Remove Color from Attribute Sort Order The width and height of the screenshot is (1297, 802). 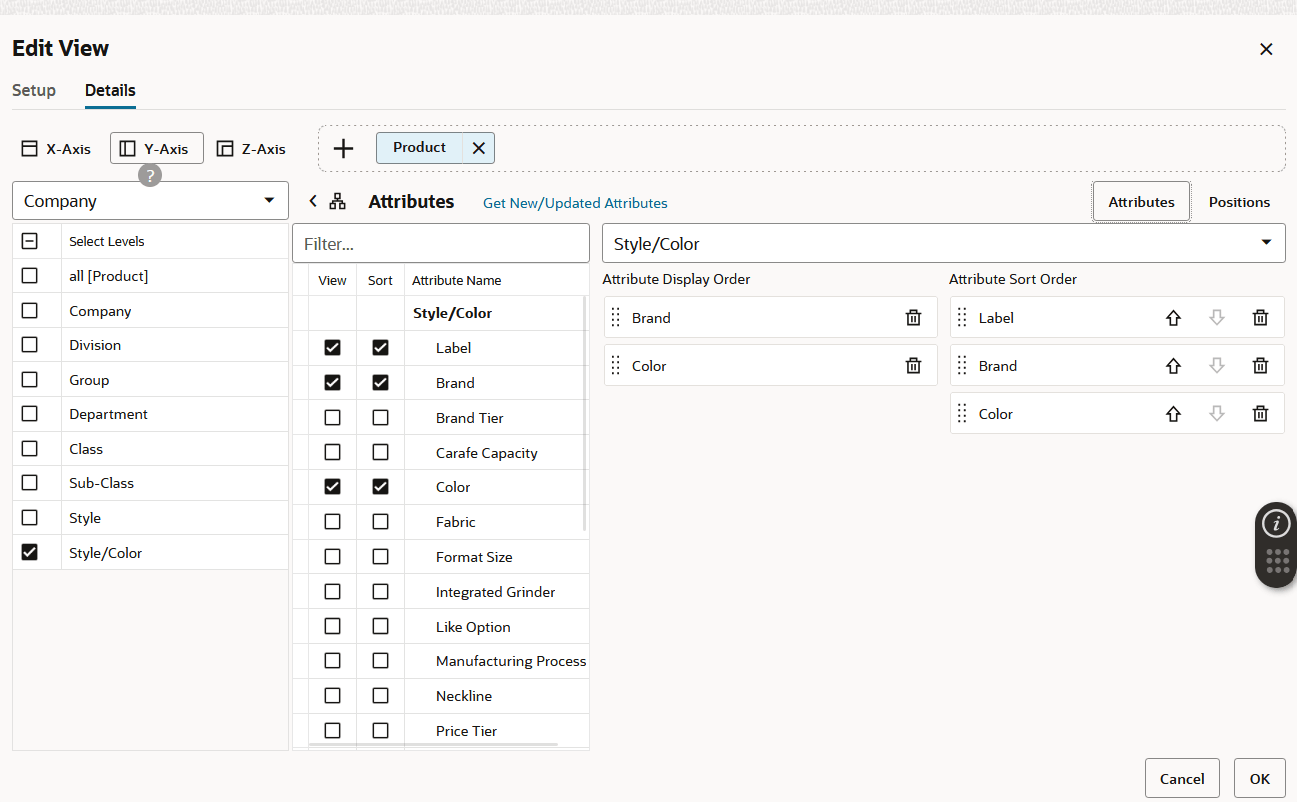pos(1260,413)
